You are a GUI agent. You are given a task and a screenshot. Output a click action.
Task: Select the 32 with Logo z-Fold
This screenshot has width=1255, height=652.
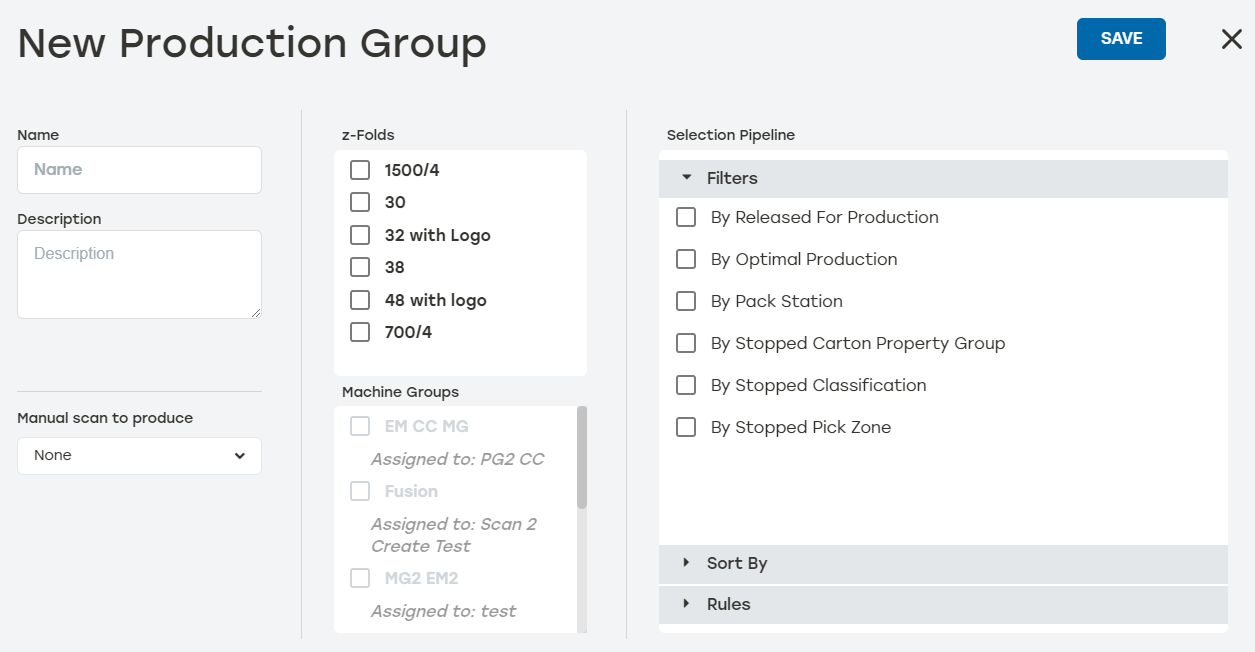point(360,235)
